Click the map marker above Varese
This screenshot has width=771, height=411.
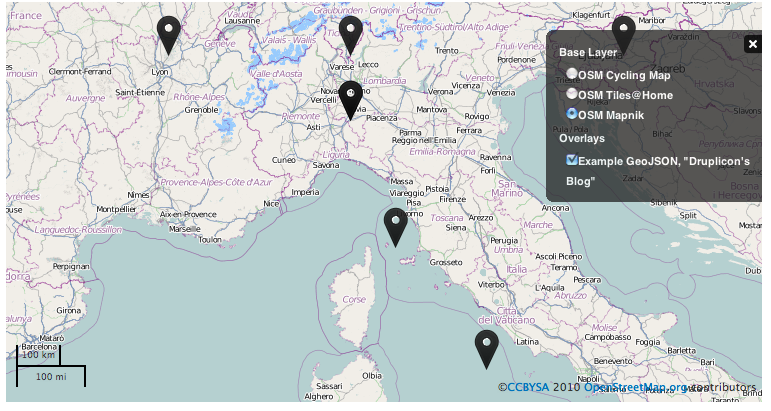pyautogui.click(x=351, y=35)
